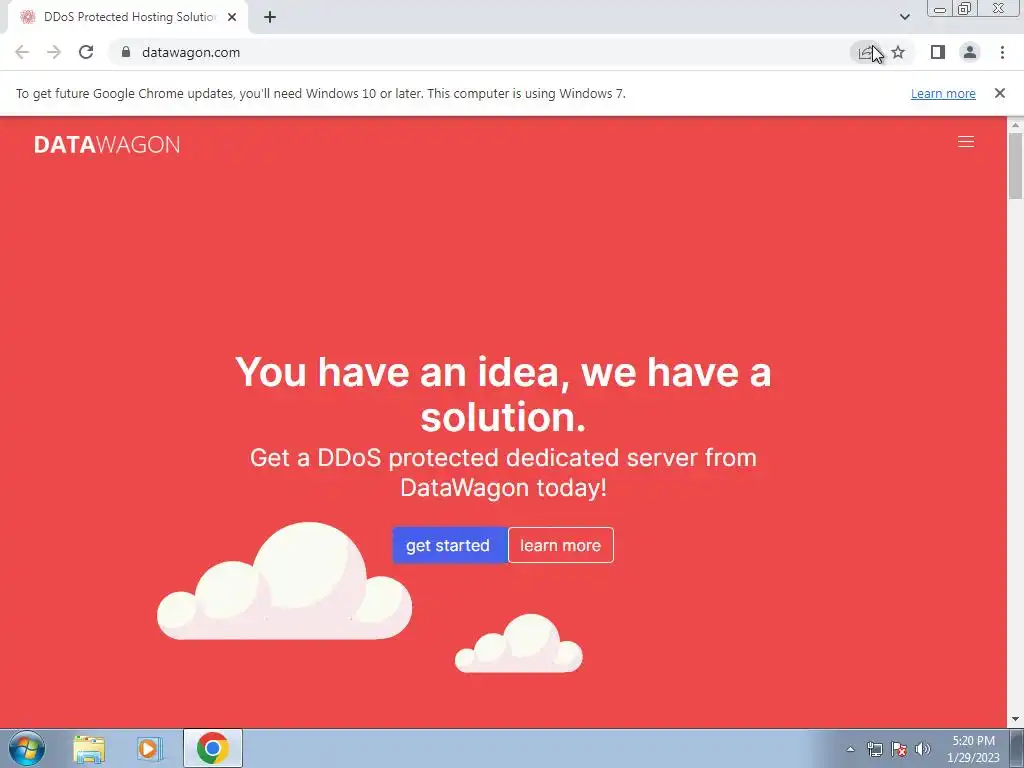Open a new tab with plus button
This screenshot has width=1024, height=768.
coord(270,18)
